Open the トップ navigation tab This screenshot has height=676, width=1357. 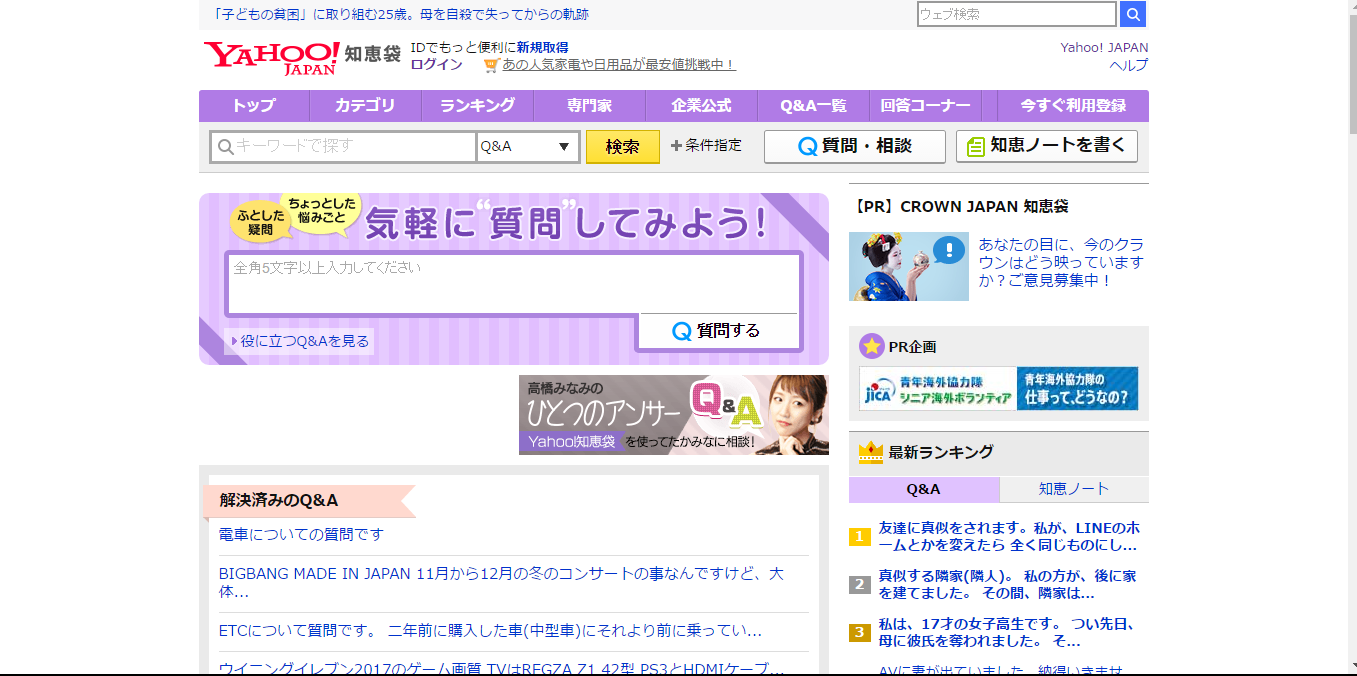tap(254, 105)
